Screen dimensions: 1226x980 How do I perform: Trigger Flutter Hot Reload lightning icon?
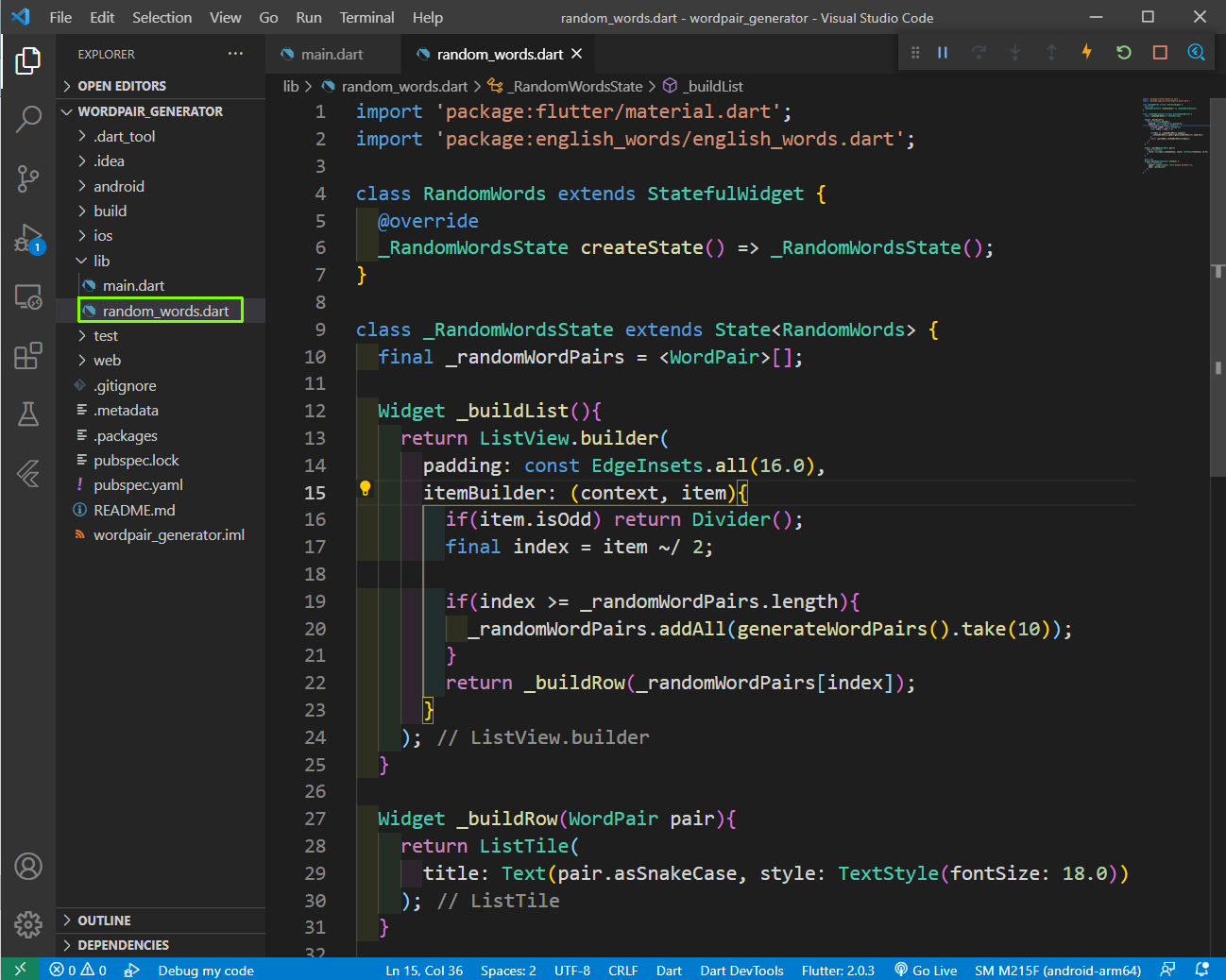pyautogui.click(x=1087, y=52)
